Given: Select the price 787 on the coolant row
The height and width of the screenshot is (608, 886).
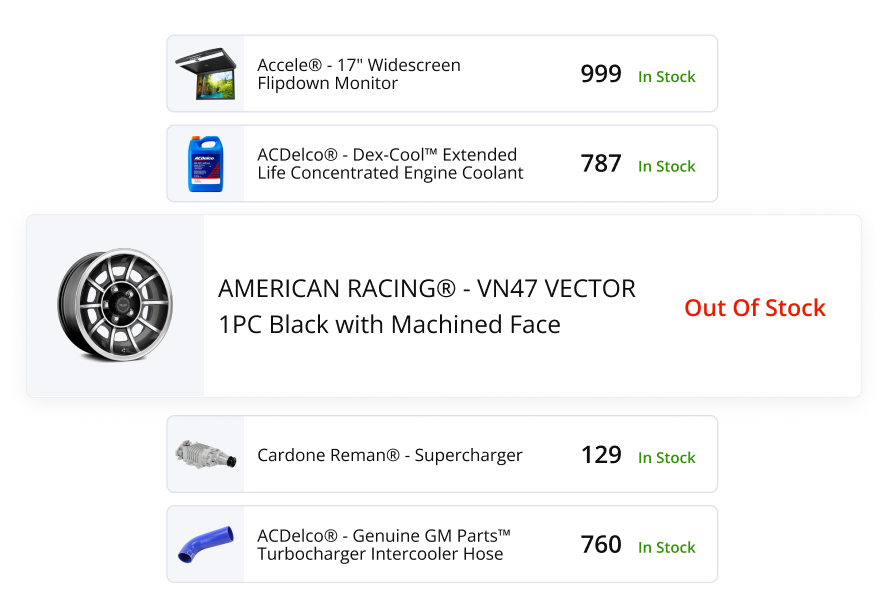Looking at the screenshot, I should [600, 163].
